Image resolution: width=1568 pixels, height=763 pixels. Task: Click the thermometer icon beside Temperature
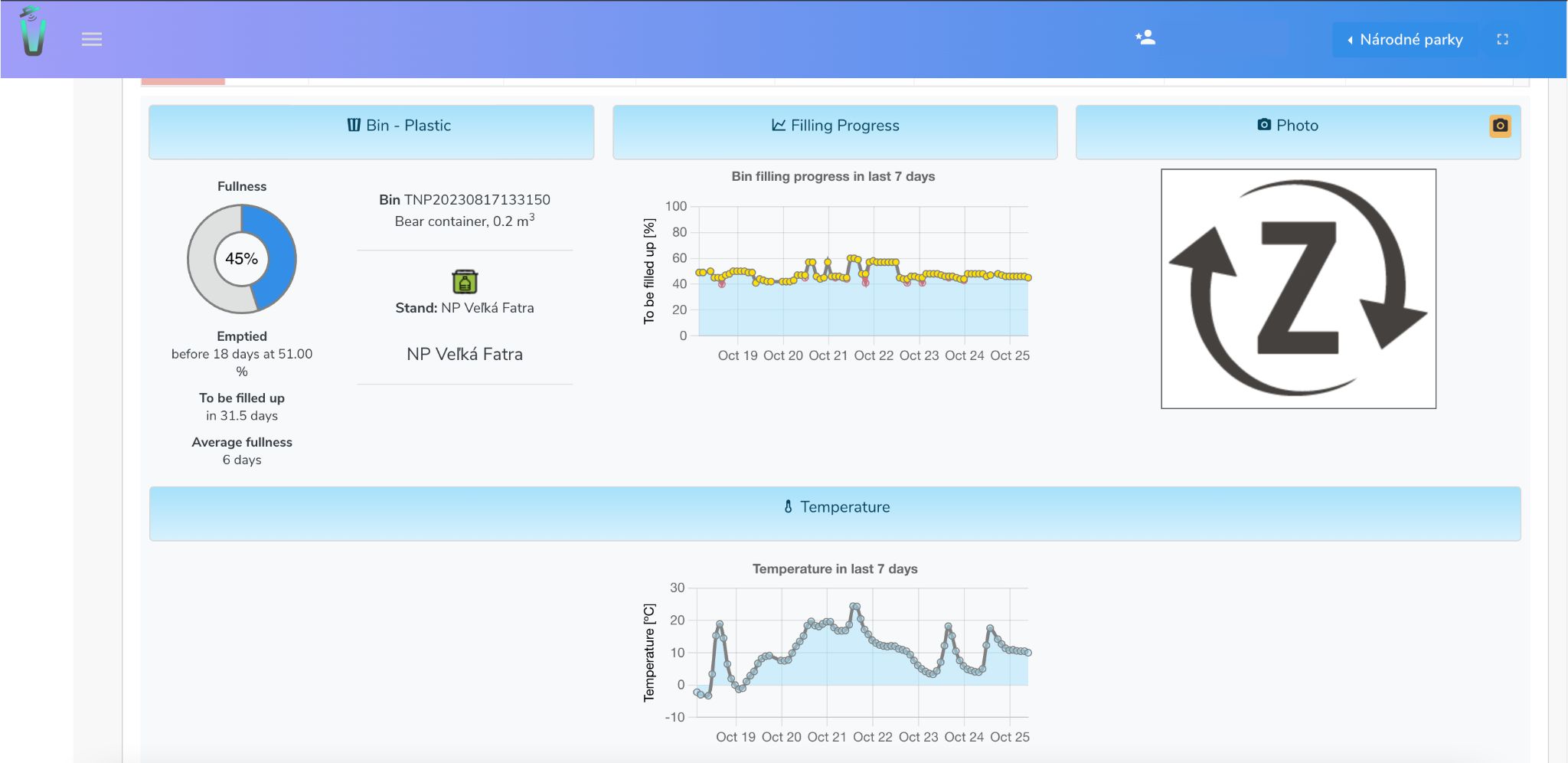(788, 506)
